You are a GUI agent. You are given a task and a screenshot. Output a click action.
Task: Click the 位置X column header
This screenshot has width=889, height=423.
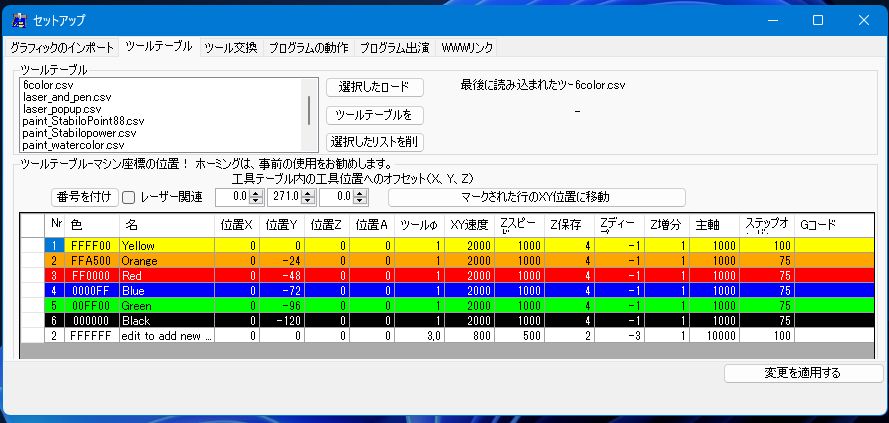tap(237, 225)
